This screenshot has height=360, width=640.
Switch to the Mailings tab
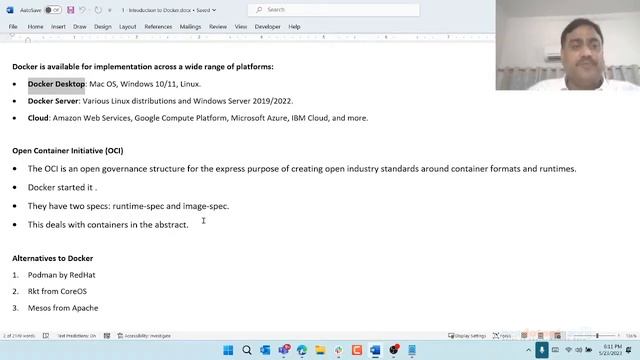190,27
